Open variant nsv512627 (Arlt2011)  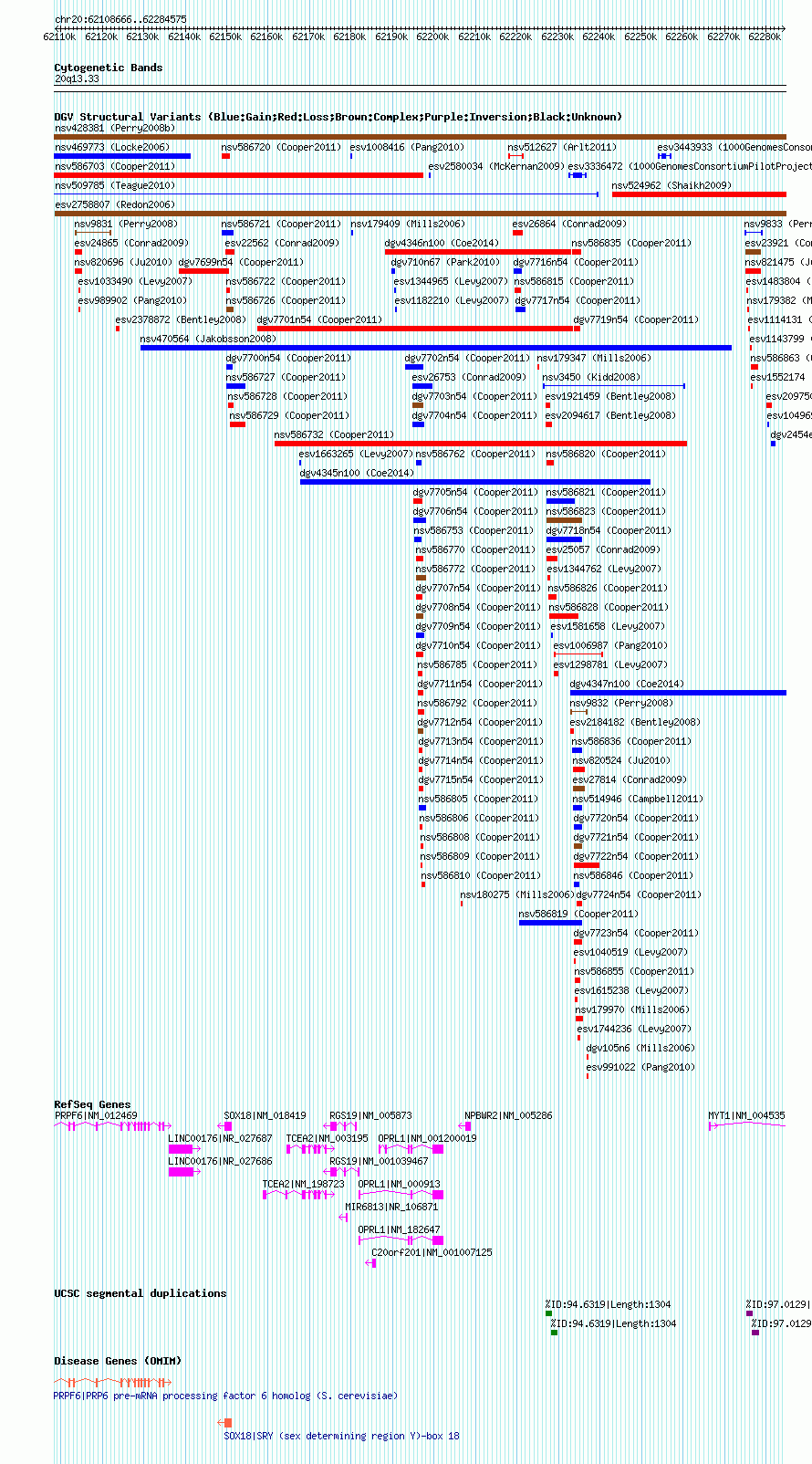point(562,147)
